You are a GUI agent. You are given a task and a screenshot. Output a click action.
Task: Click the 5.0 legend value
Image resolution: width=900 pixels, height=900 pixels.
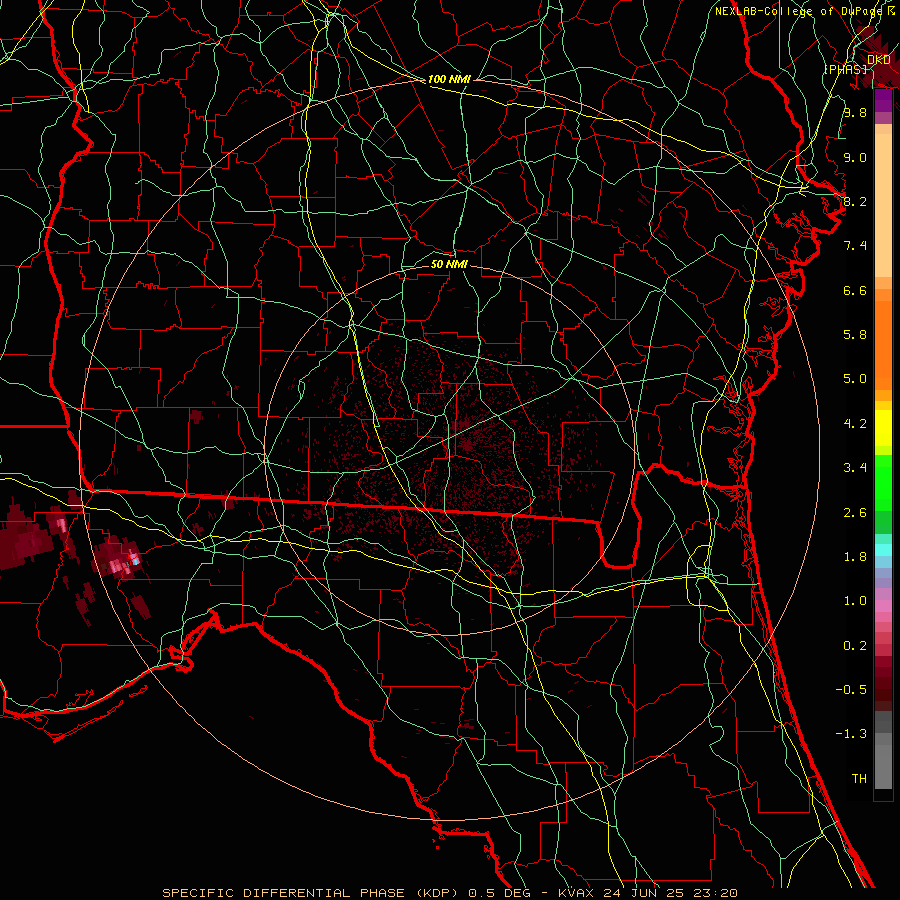point(855,379)
